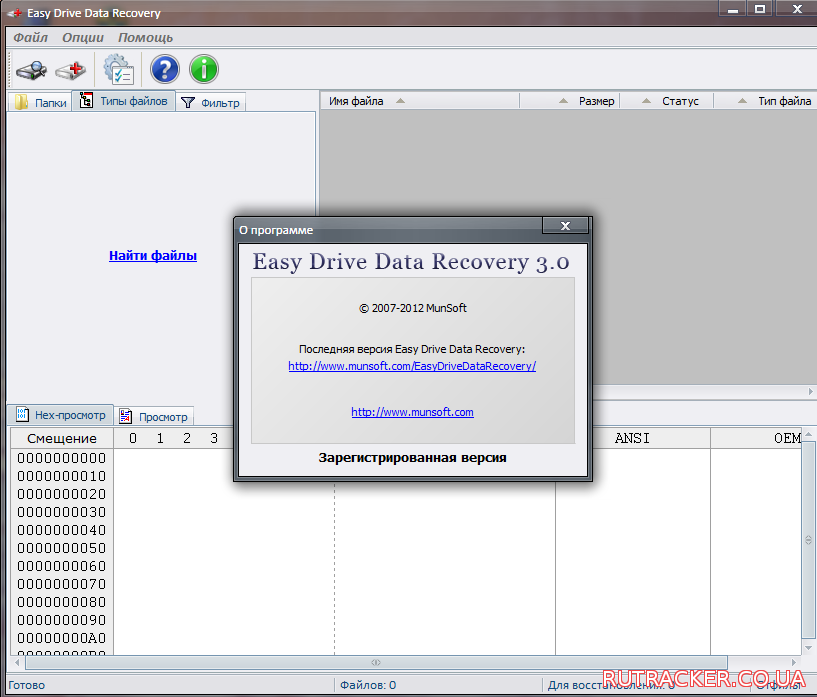Open the EasyDriveDataRecovery product URL link
The image size is (817, 697).
click(x=412, y=366)
